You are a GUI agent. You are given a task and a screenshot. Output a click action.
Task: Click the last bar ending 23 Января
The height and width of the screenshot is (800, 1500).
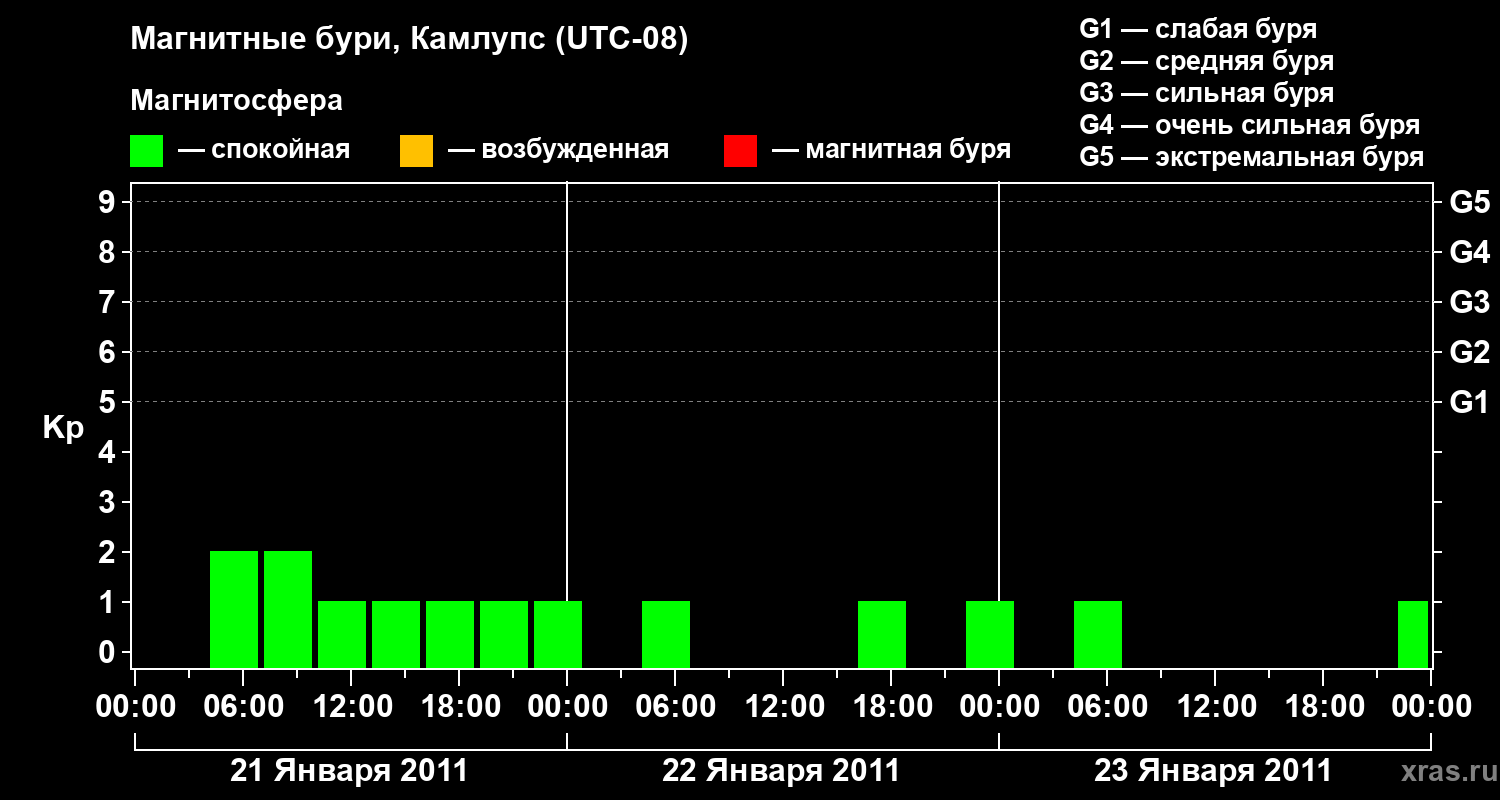coord(1413,634)
